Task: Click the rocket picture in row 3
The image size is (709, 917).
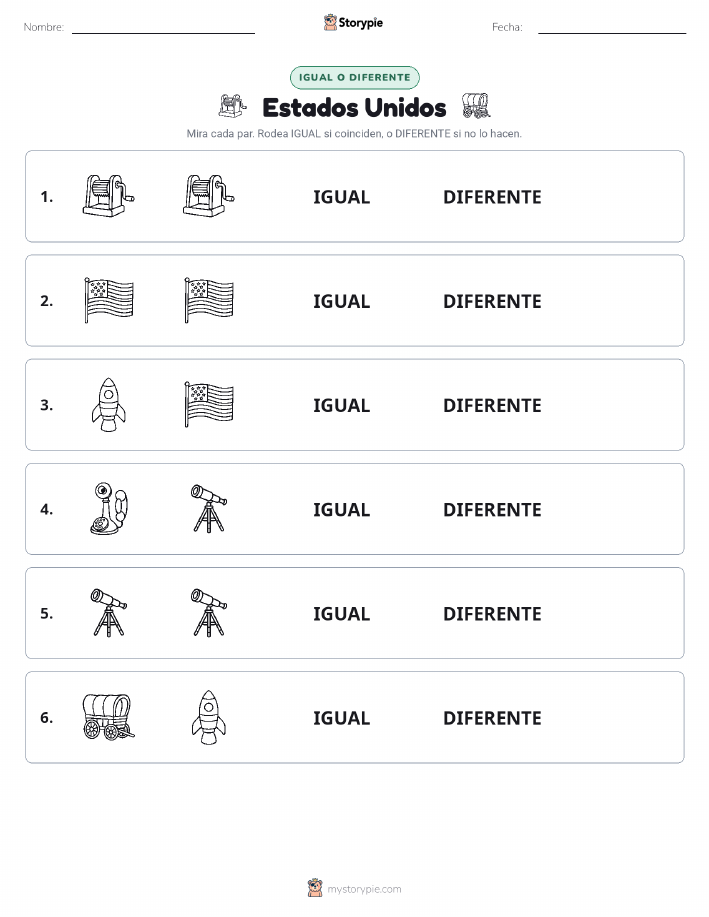Action: (108, 405)
